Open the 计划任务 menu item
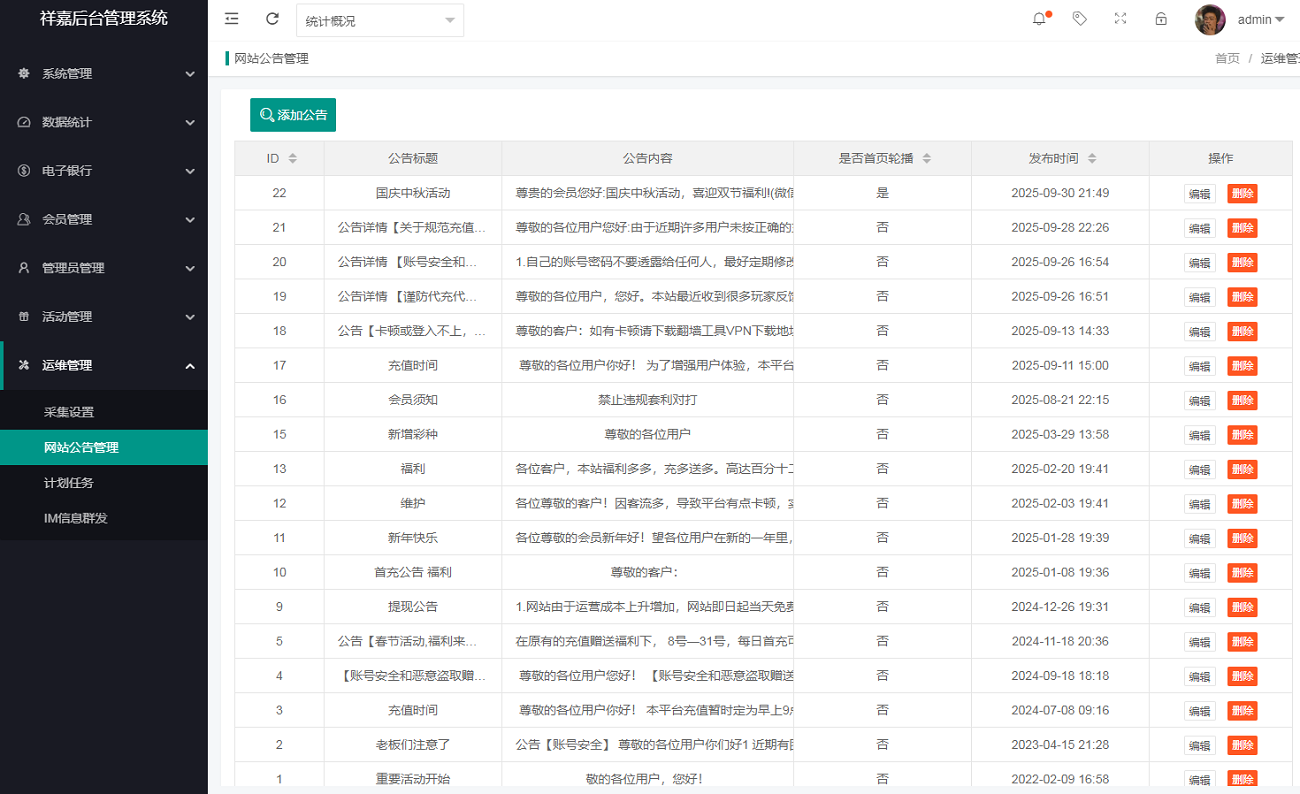The image size is (1300, 794). click(x=69, y=483)
